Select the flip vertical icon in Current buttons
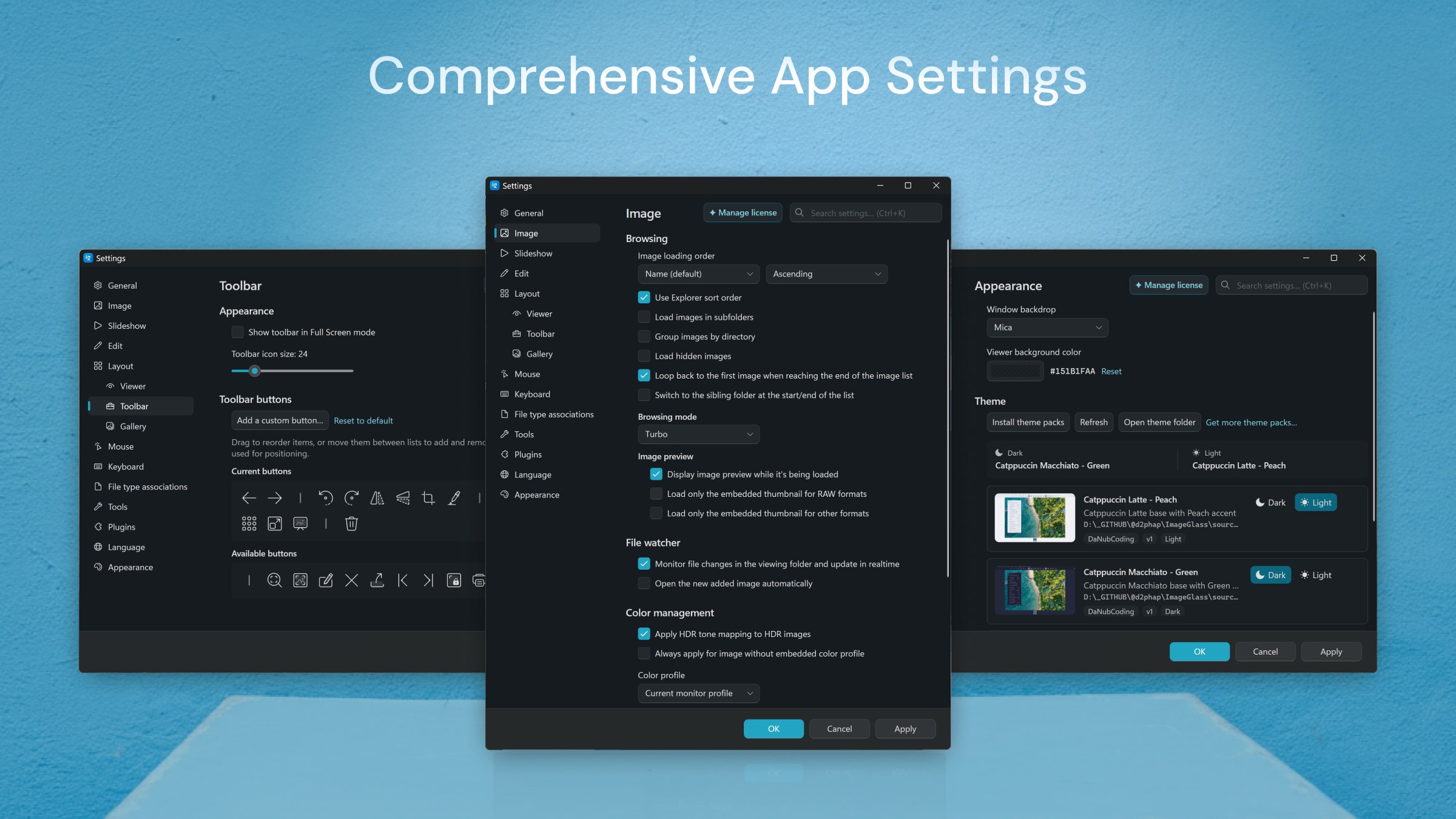Image resolution: width=1456 pixels, height=819 pixels. pos(403,498)
